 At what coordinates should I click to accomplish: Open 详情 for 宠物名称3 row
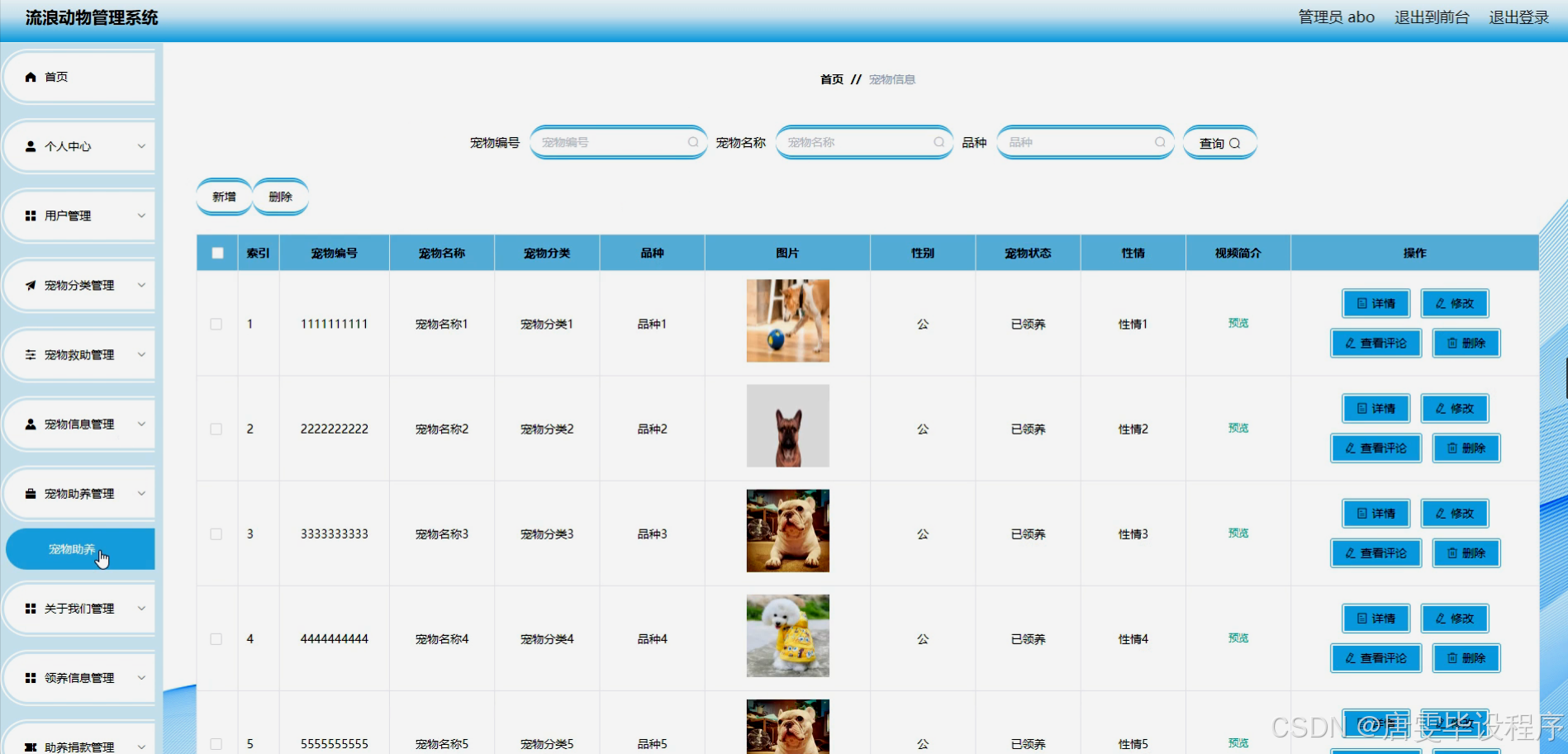click(1376, 513)
